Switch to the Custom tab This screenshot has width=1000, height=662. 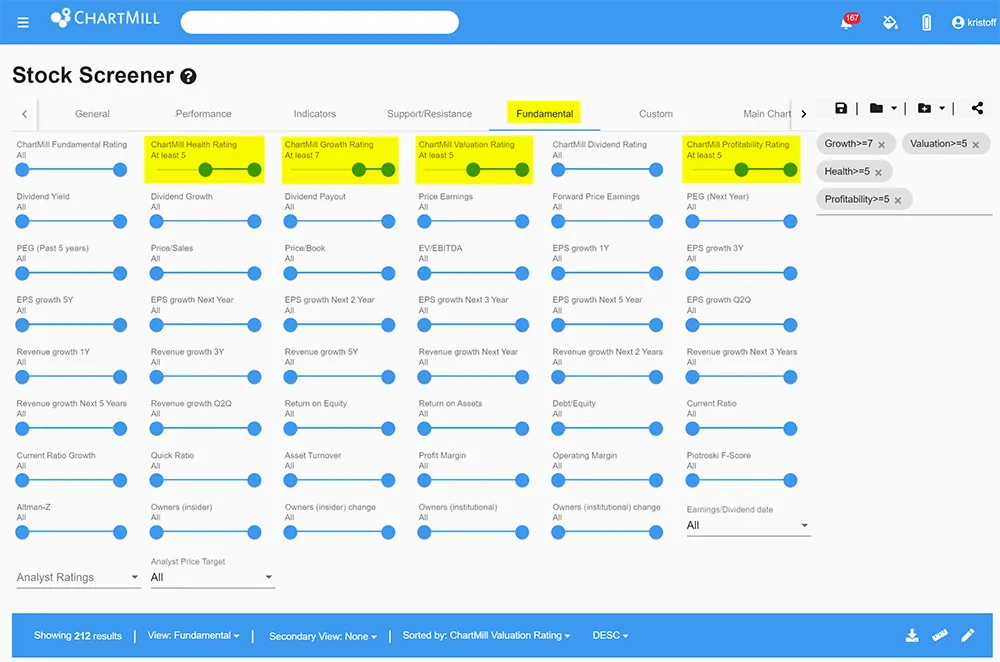coord(656,114)
